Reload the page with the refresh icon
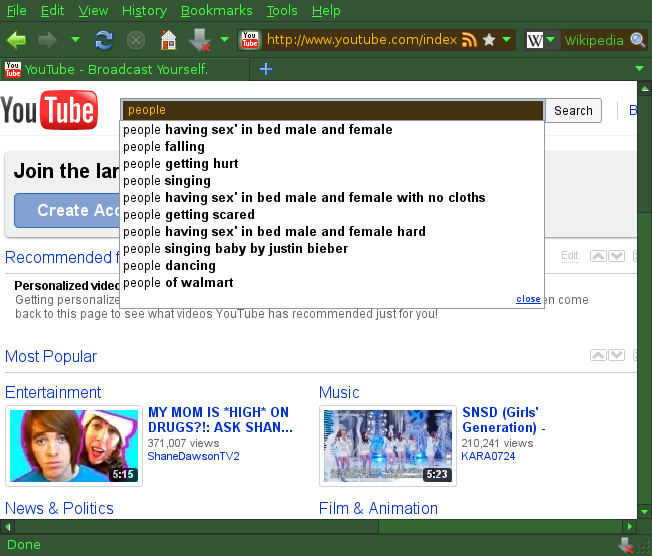 (104, 40)
